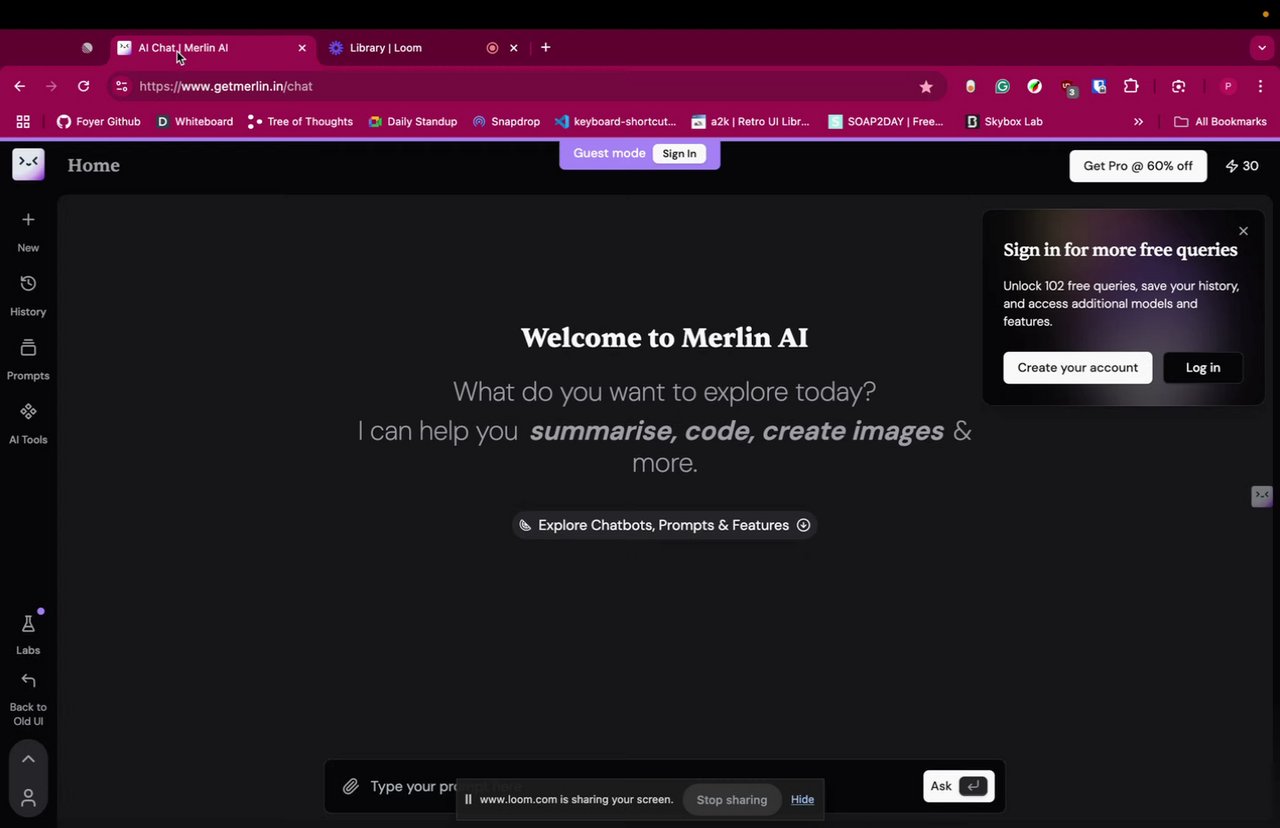Open Whiteboard bookmark

coord(194,122)
